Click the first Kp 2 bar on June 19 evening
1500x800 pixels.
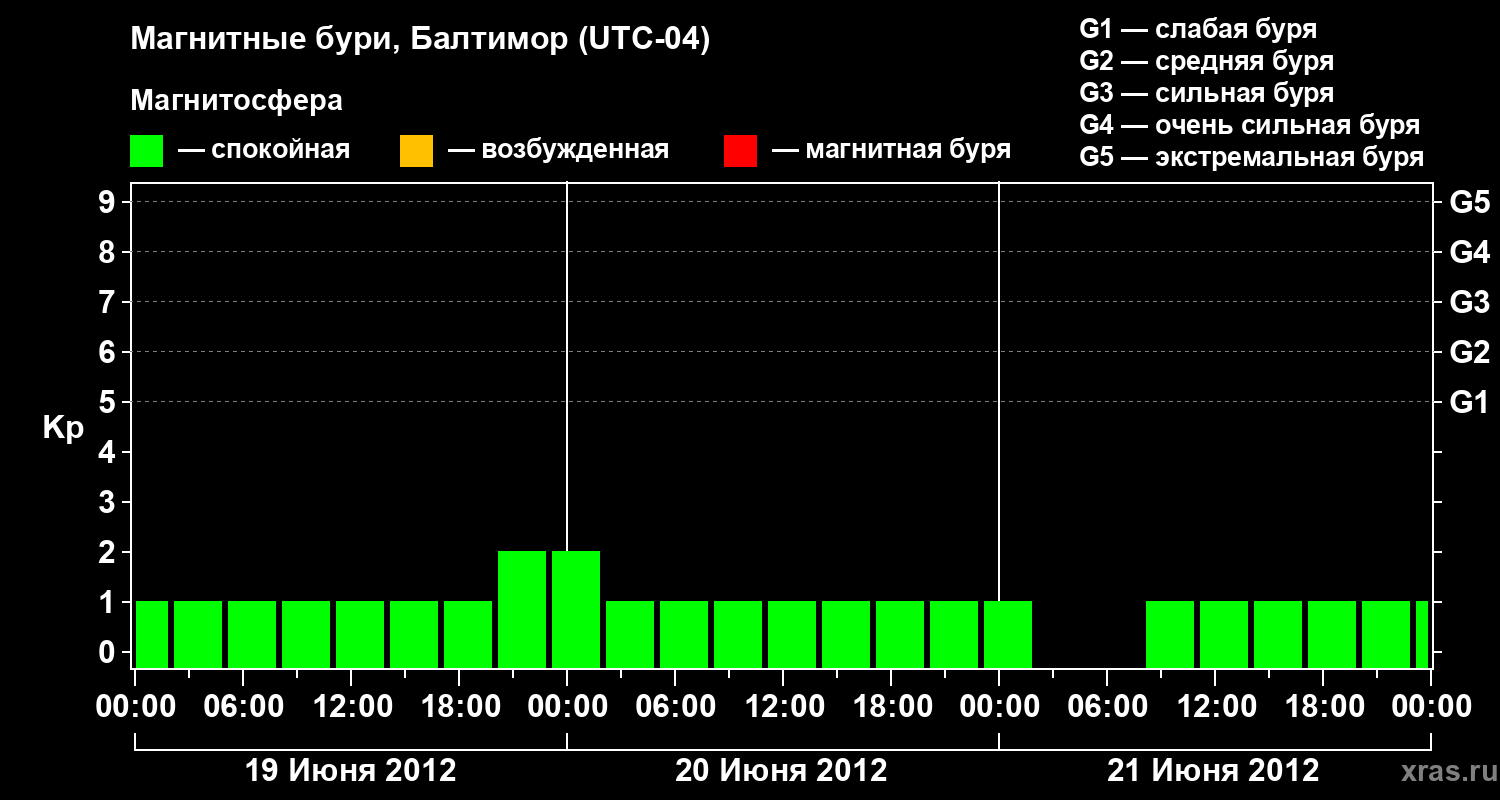(x=522, y=609)
